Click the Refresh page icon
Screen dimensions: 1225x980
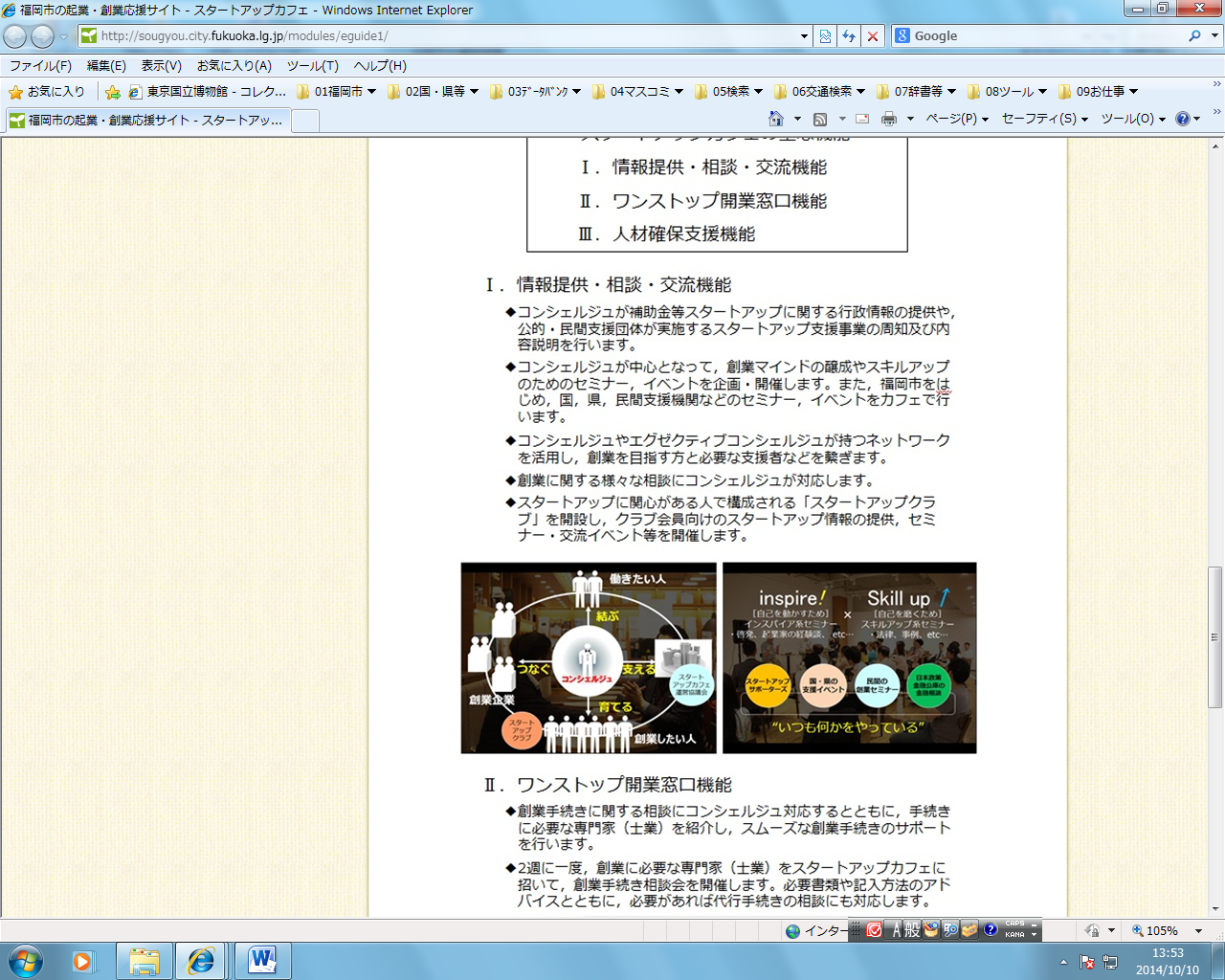[x=849, y=36]
